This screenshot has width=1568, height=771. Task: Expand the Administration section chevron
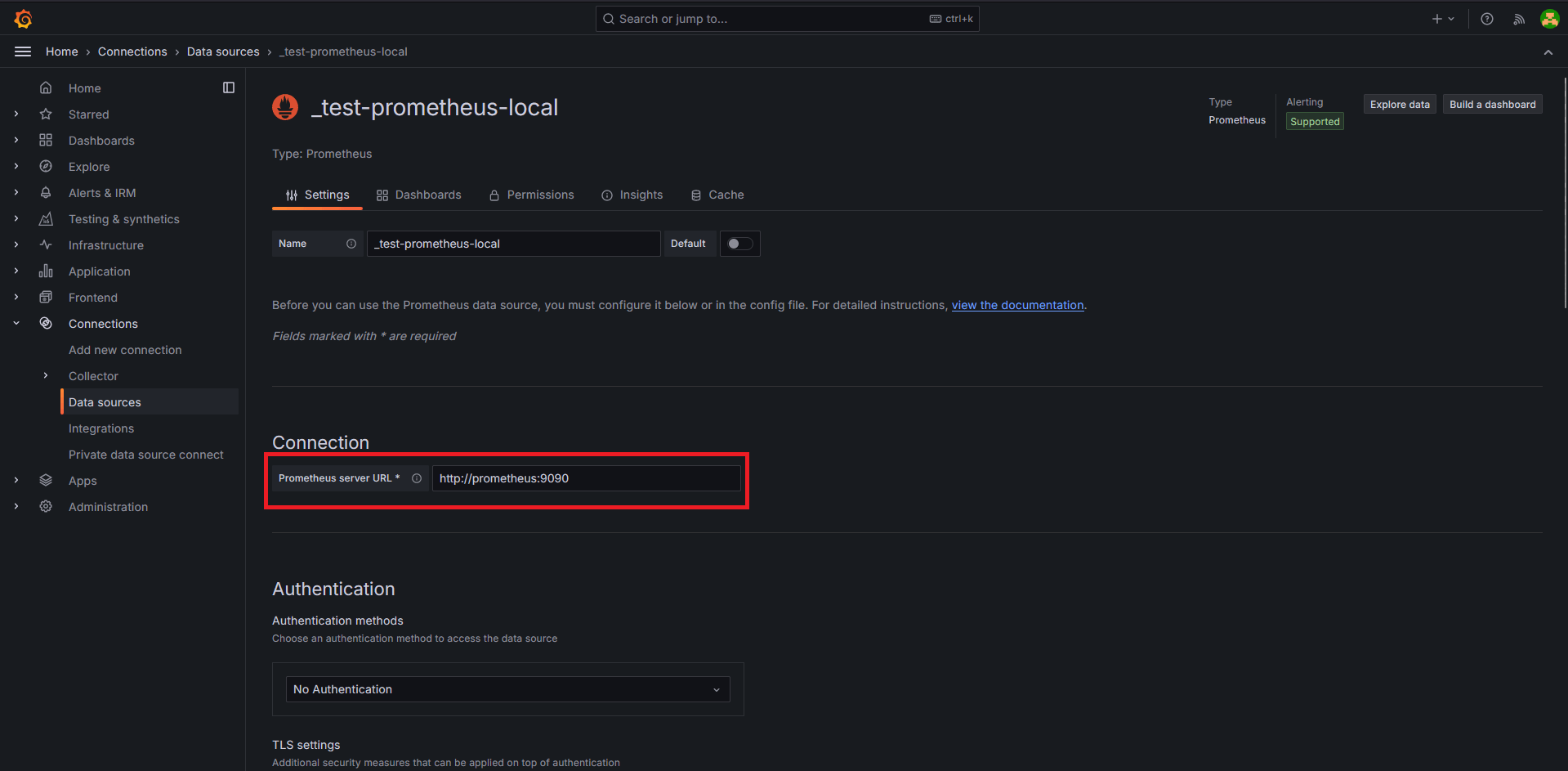pos(16,507)
